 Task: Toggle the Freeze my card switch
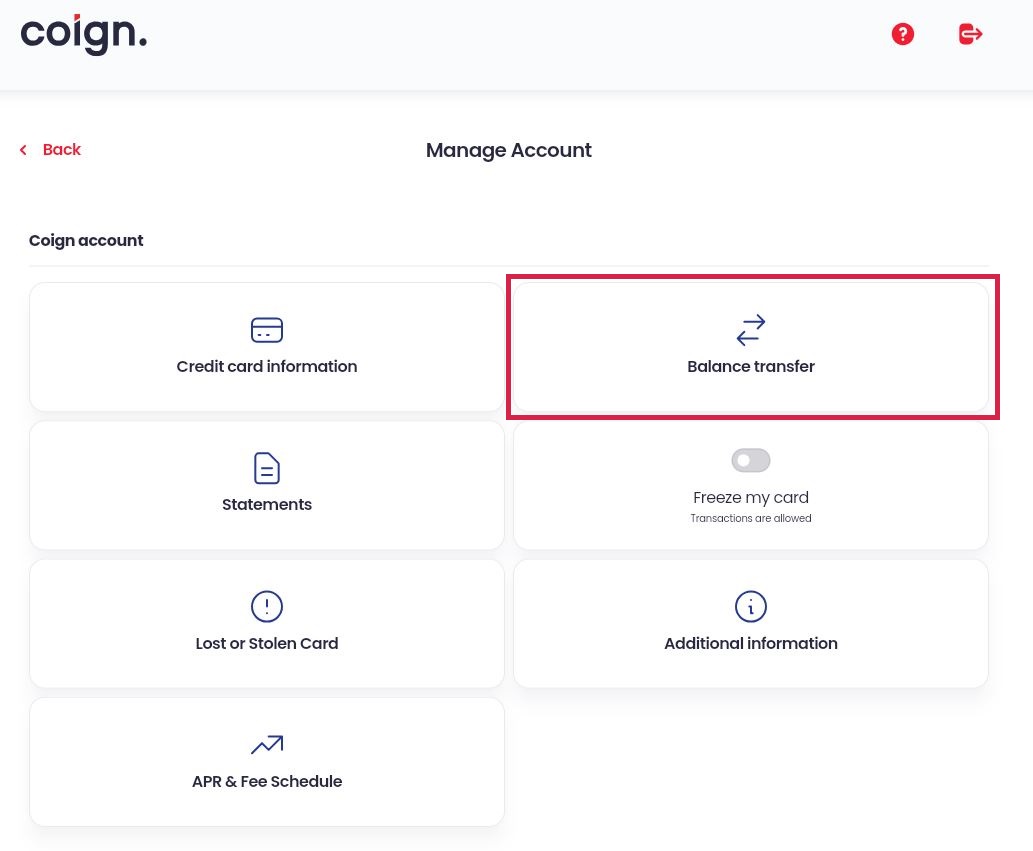point(751,460)
